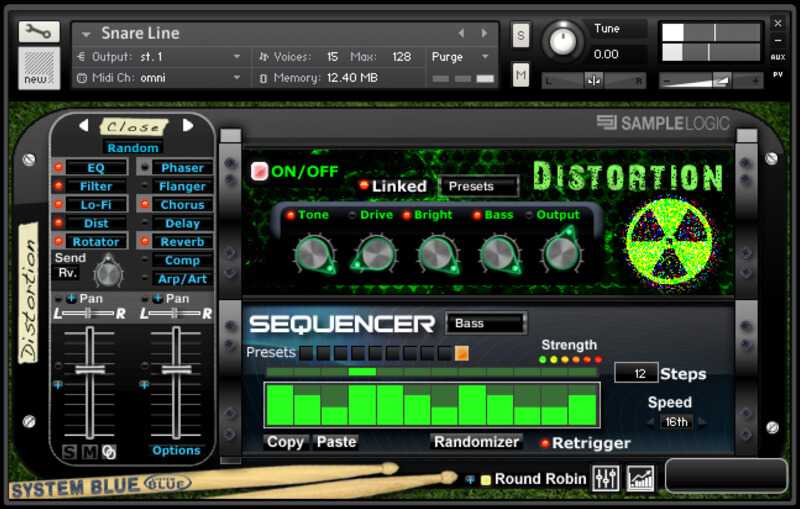This screenshot has width=800, height=509.
Task: Click the radioactive distortion symbol
Action: (671, 241)
